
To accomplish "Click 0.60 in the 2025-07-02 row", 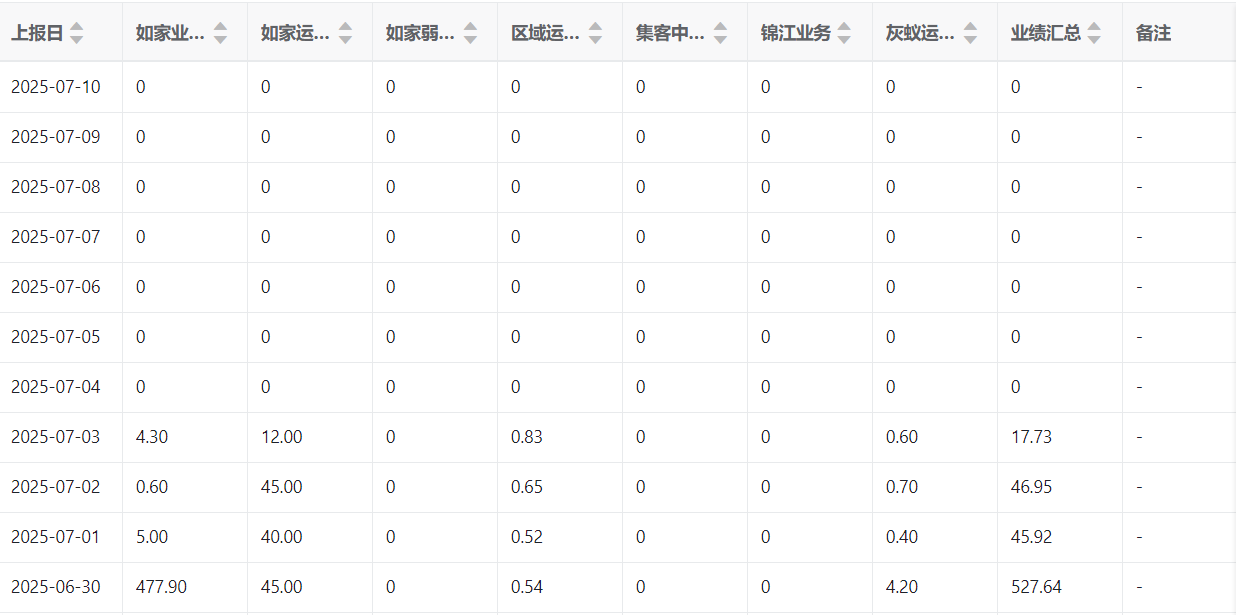I will pyautogui.click(x=152, y=487).
